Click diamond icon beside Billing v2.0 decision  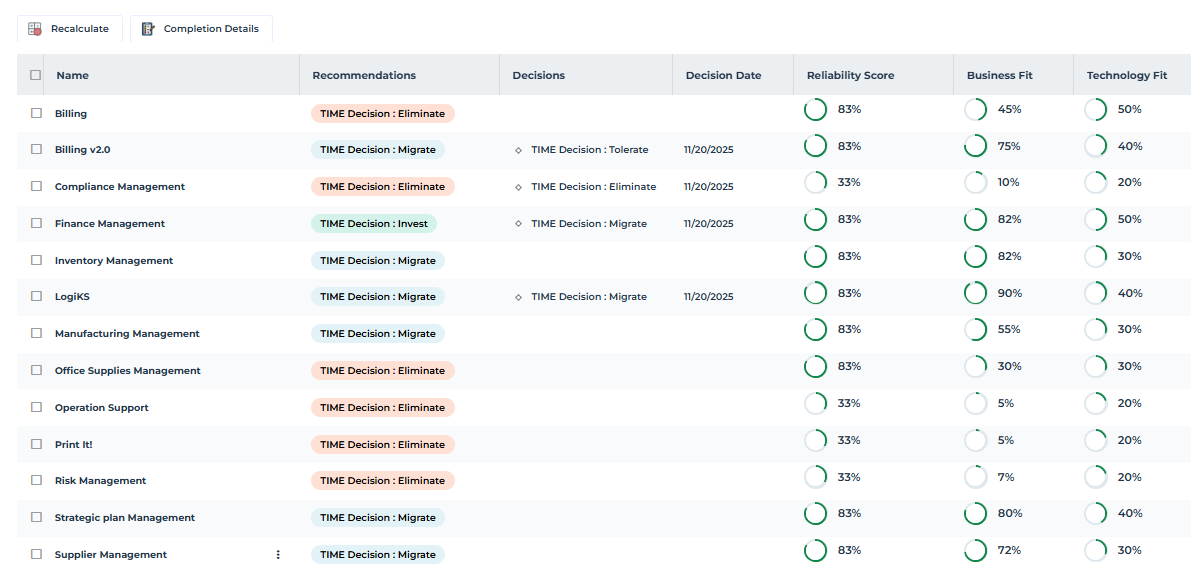coord(518,150)
